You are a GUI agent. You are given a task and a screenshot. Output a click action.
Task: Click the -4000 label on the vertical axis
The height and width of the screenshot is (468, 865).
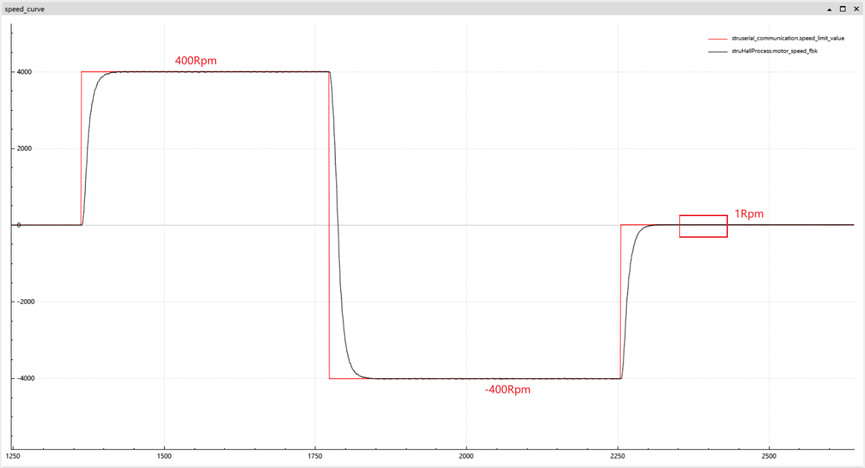tap(24, 379)
